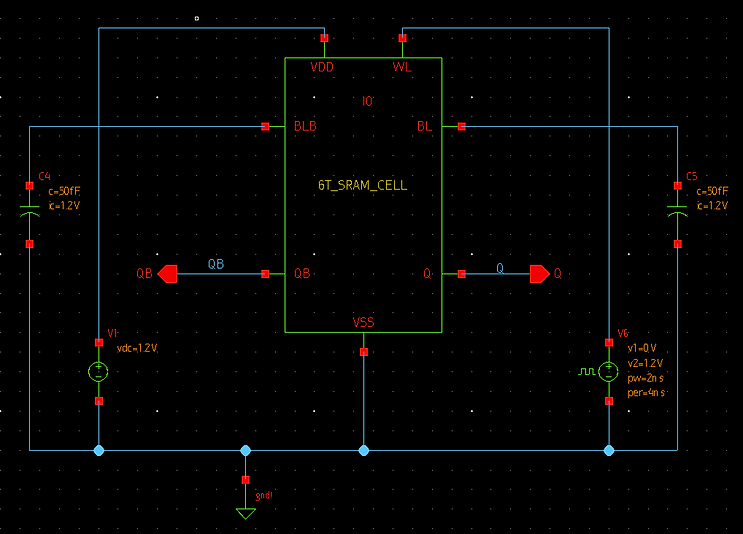This screenshot has height=534, width=743.
Task: Select the VSS terminal square
Action: click(x=364, y=352)
